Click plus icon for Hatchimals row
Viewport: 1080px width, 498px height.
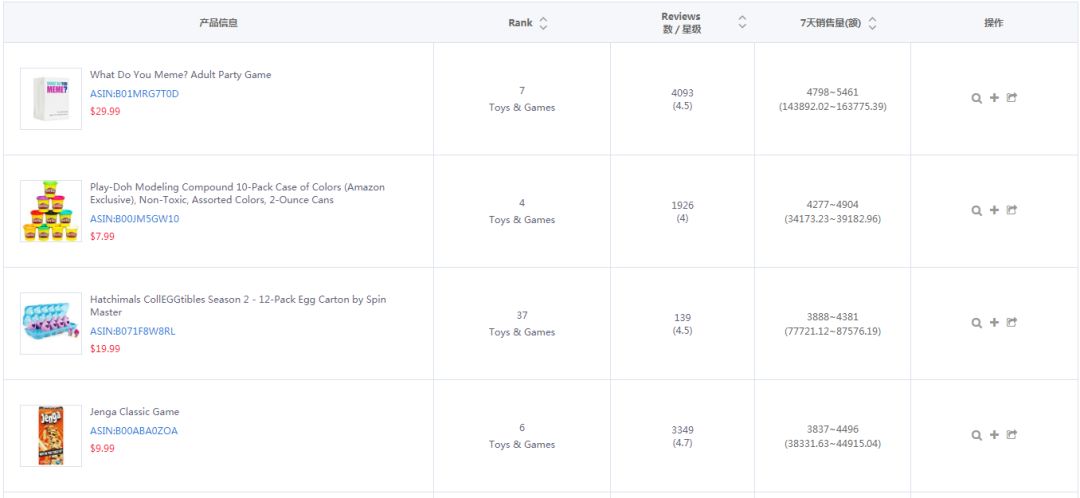pyautogui.click(x=994, y=322)
